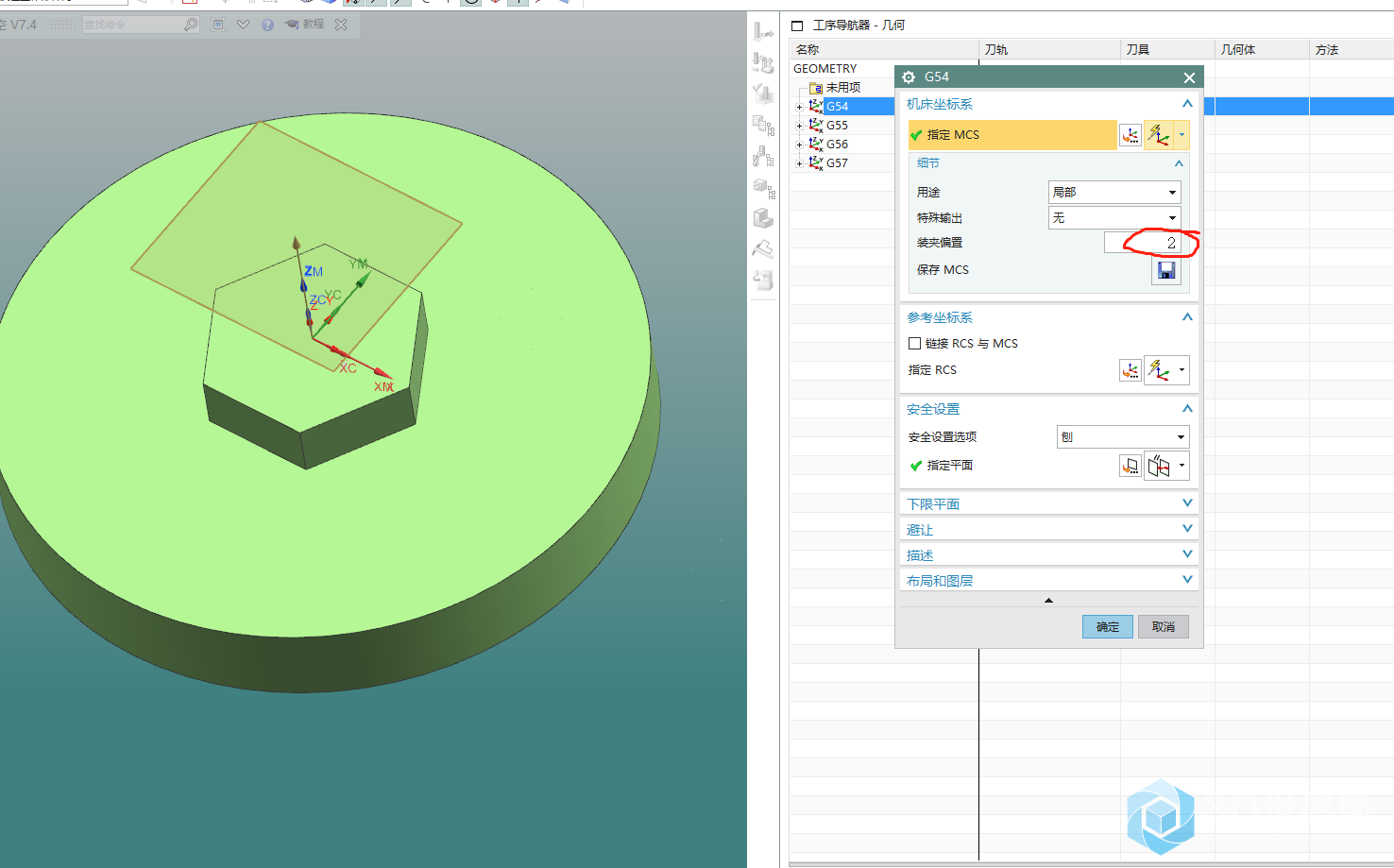Collapse the 机床坐标系 section

[1187, 104]
